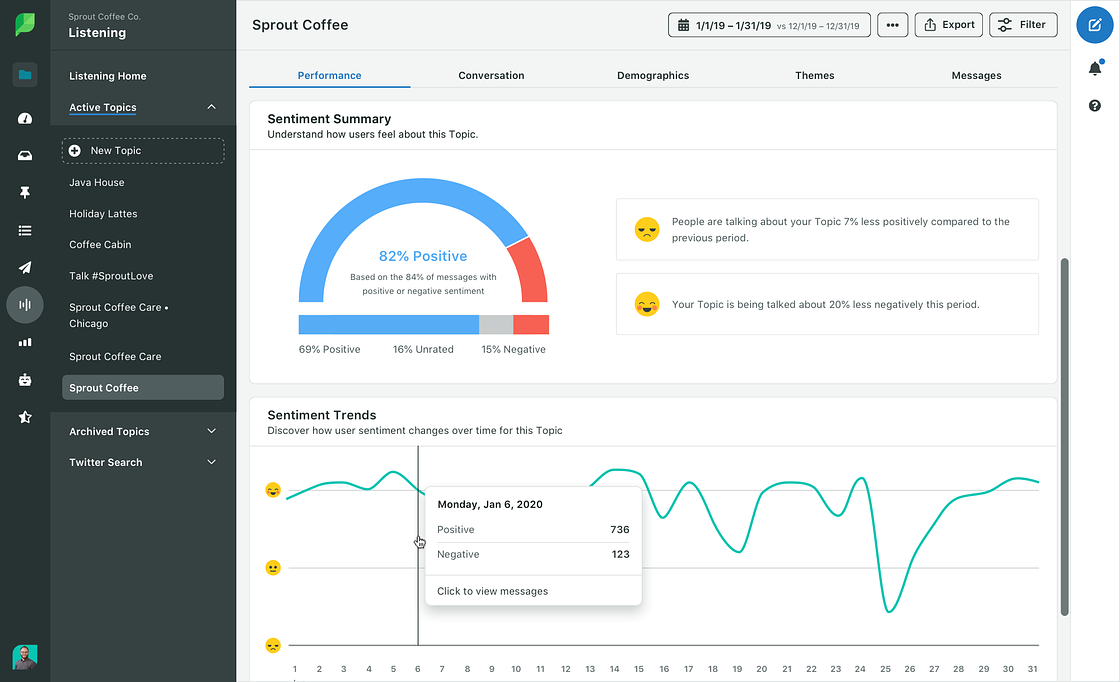The image size is (1120, 682).
Task: Collapse the Active Topics section
Action: coord(211,107)
